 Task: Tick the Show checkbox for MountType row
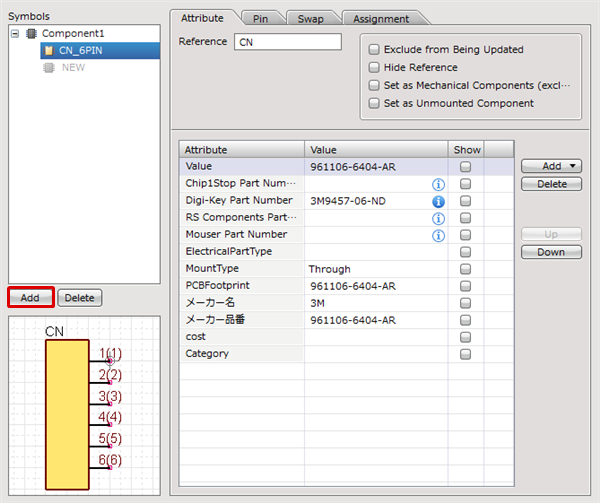(x=465, y=269)
